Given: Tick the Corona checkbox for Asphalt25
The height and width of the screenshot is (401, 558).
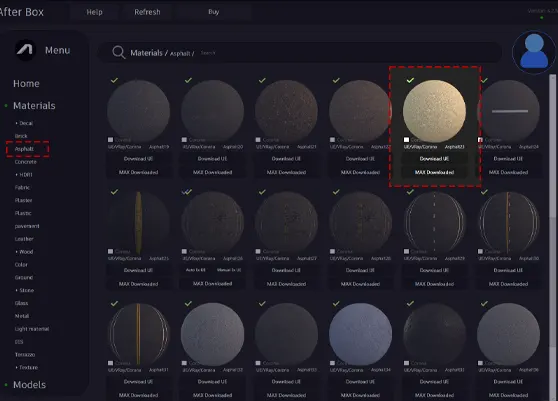Looking at the screenshot, I should (x=110, y=252).
